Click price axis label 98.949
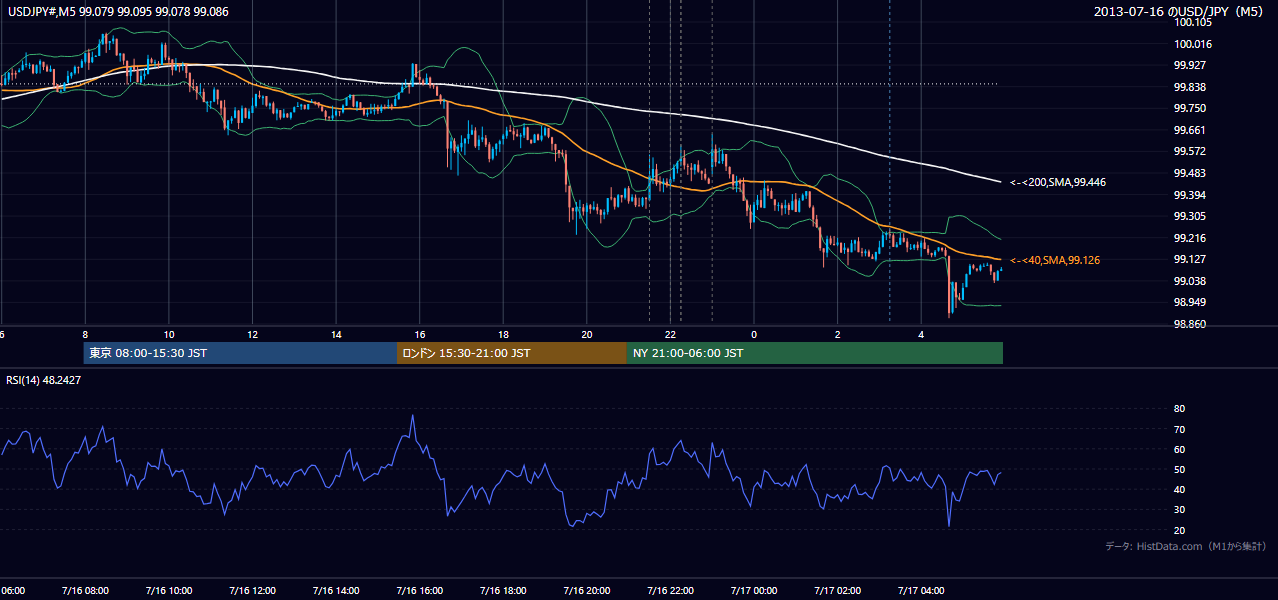Screen dimensions: 1278x600 click(x=1191, y=302)
